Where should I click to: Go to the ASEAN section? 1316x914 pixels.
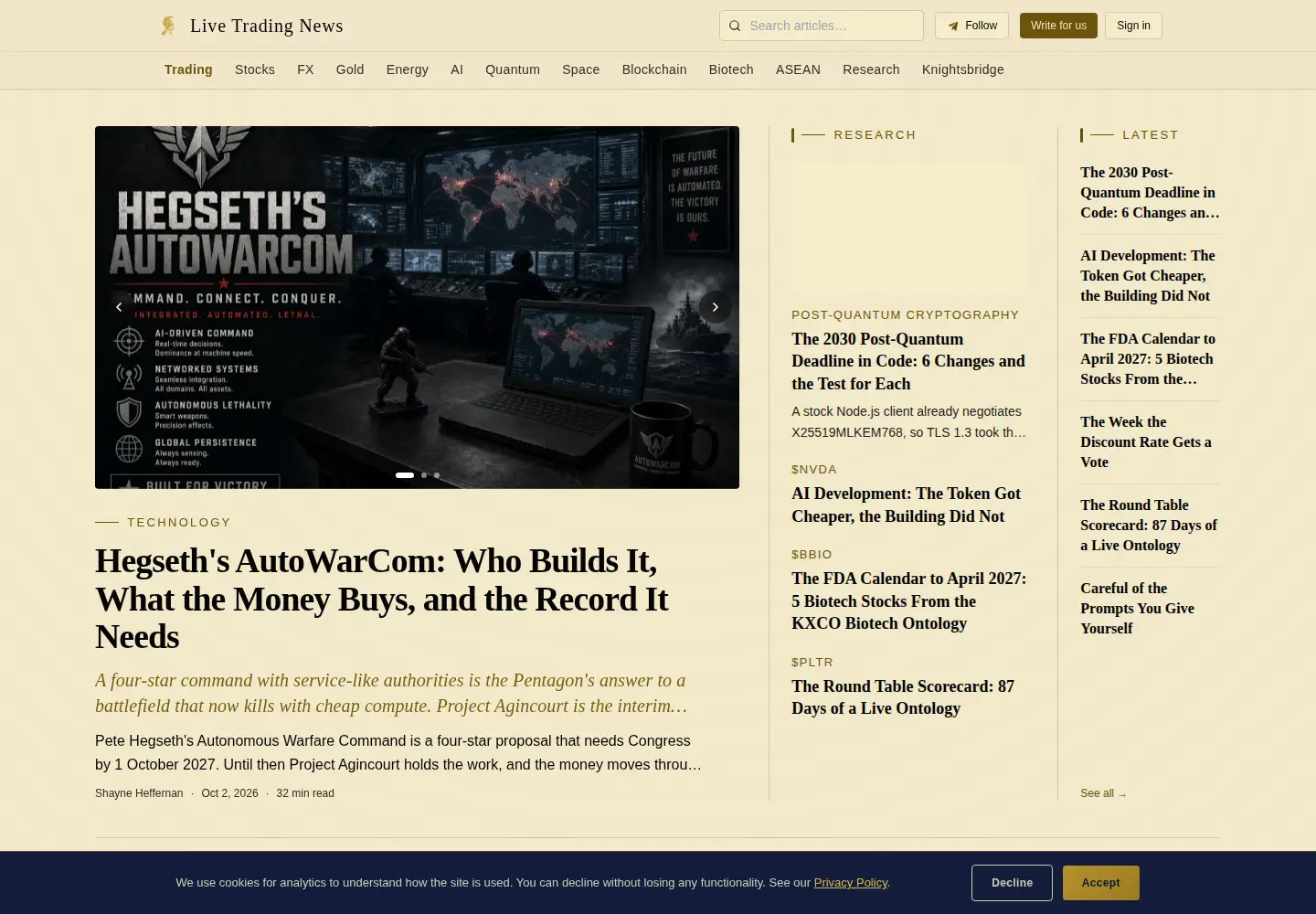coord(798,69)
